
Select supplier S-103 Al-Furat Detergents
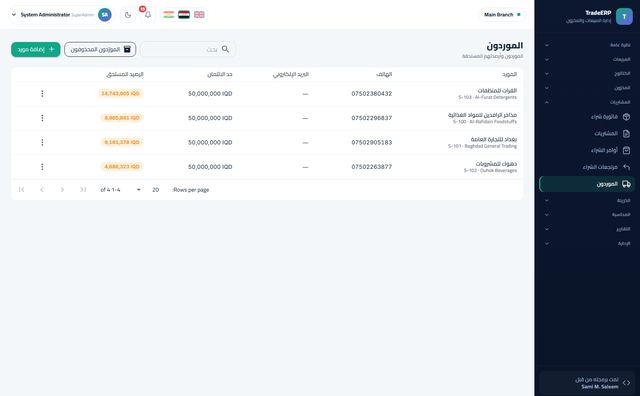pyautogui.click(x=487, y=93)
